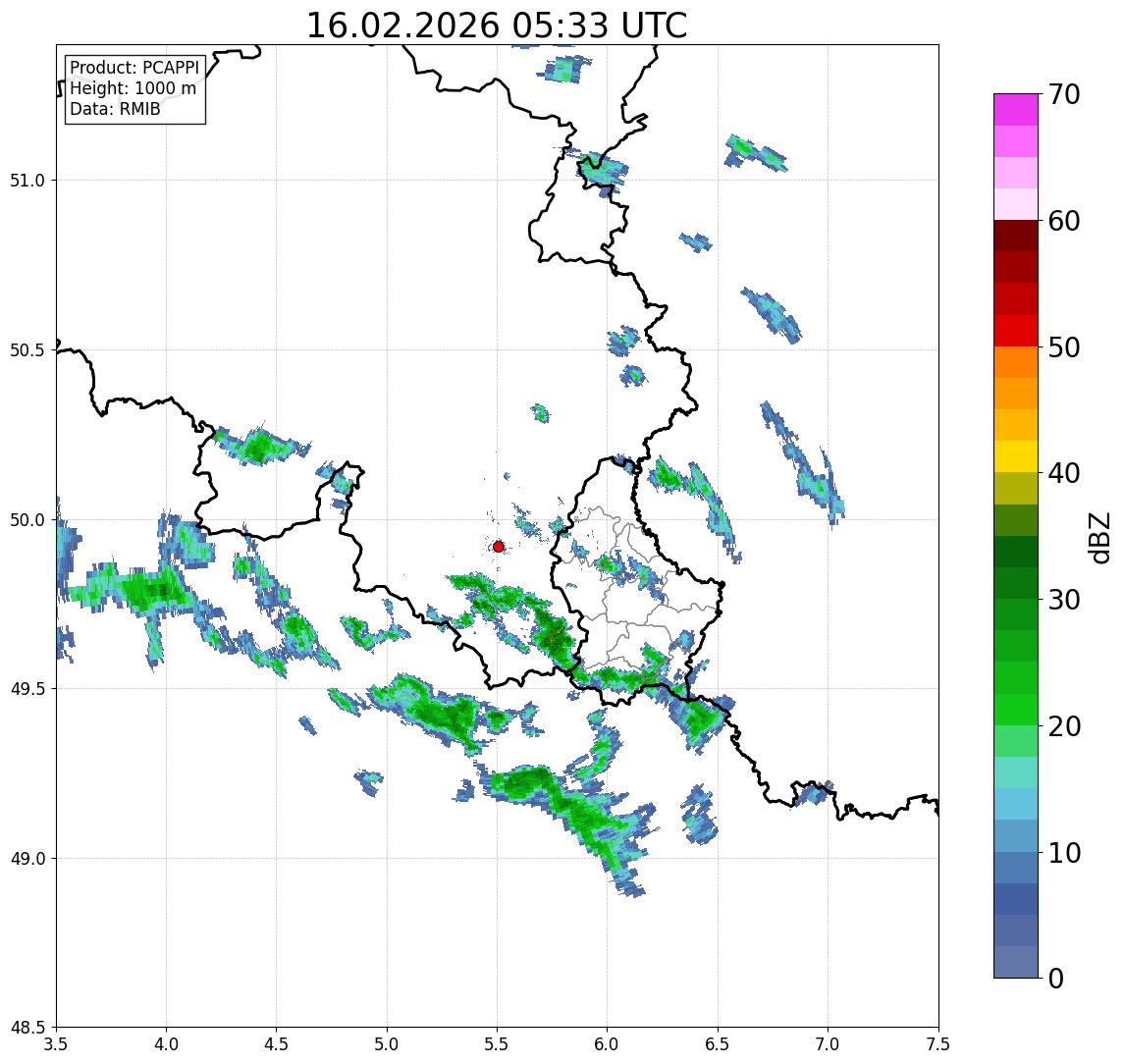1124x1064 pixels.
Task: Pick the yellow colorbar segment above 40
Action: pos(1016,456)
